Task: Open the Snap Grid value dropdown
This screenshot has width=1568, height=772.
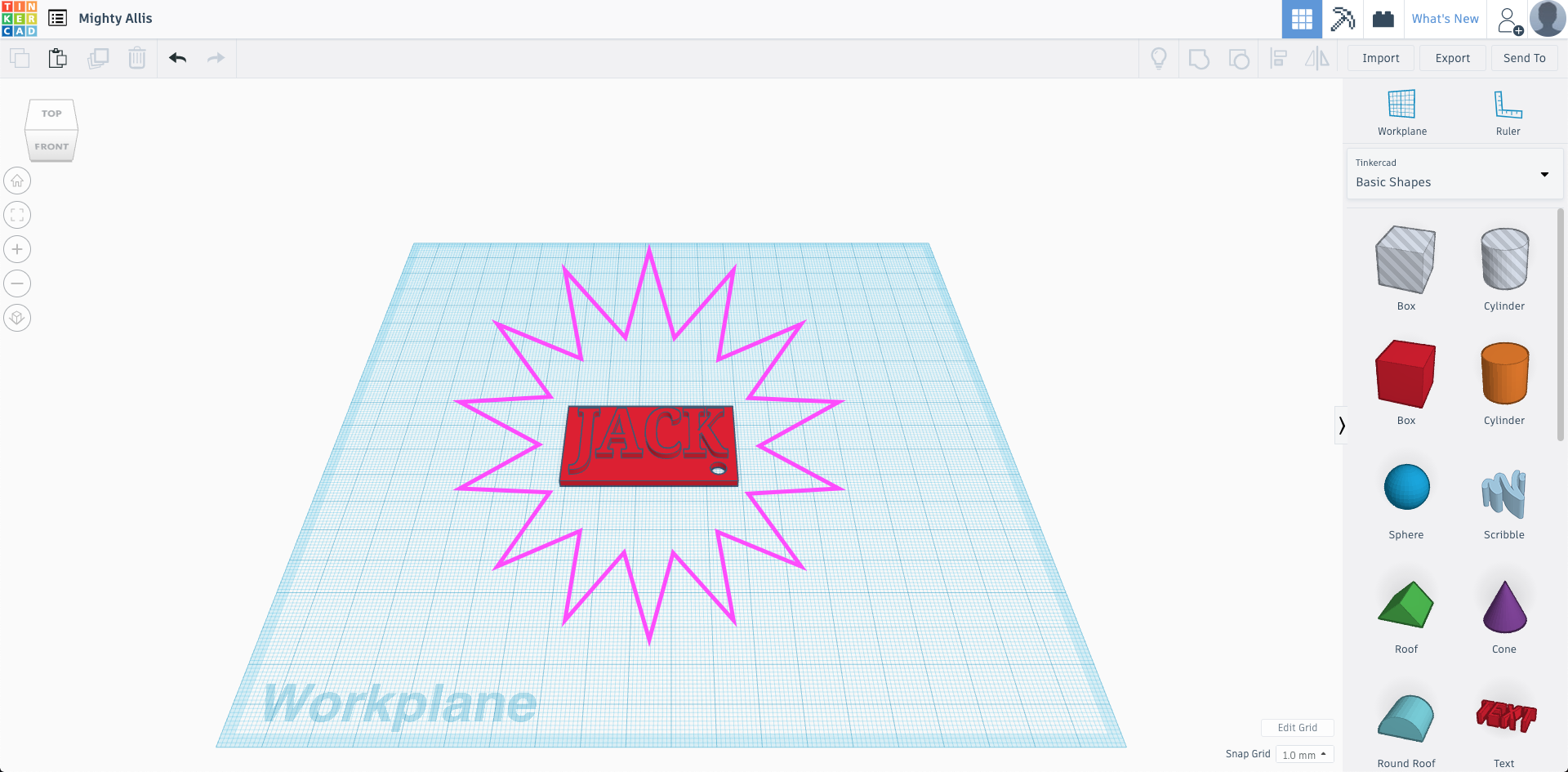Action: tap(1304, 753)
